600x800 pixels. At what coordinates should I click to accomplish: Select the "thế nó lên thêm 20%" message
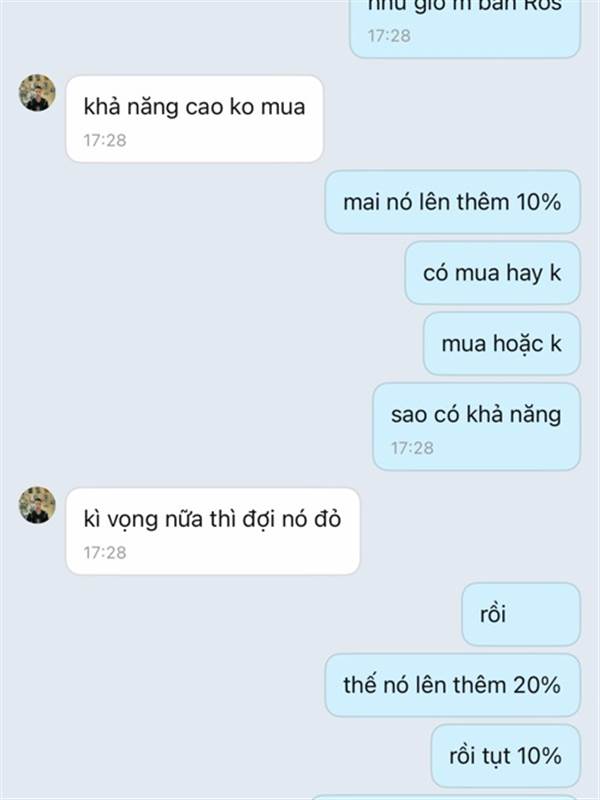coord(453,685)
